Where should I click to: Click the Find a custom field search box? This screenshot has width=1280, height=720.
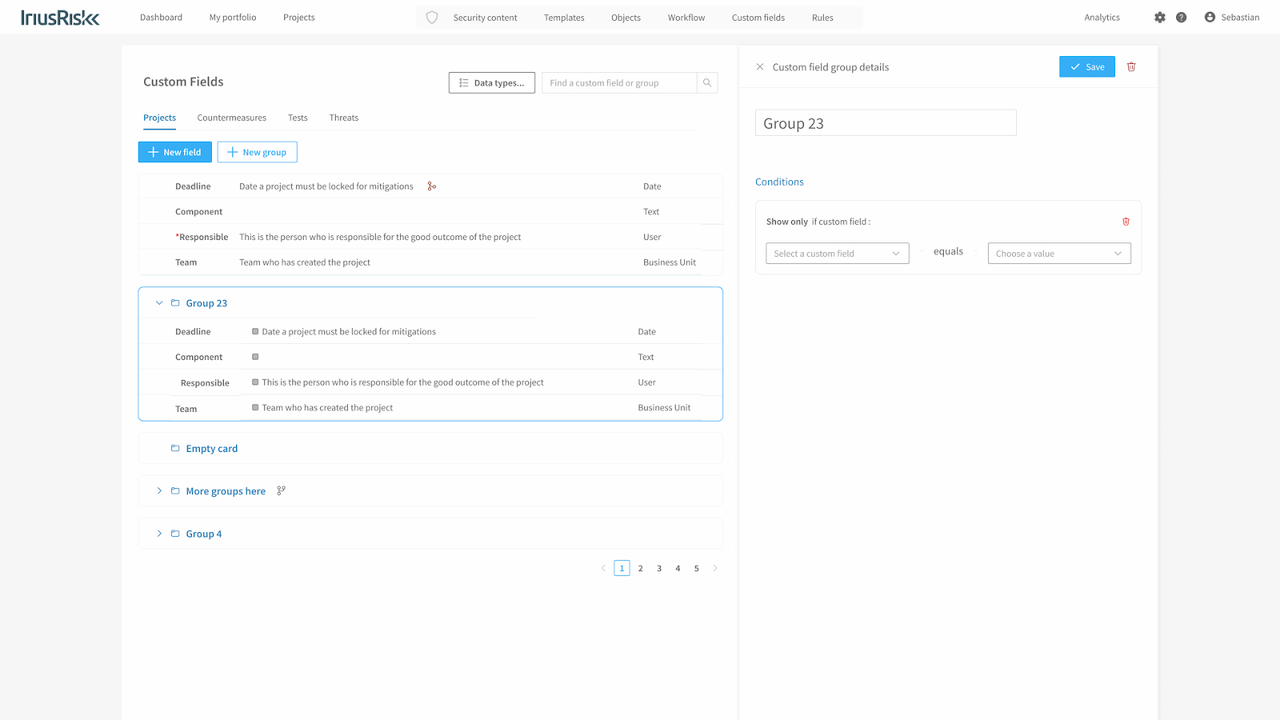619,83
